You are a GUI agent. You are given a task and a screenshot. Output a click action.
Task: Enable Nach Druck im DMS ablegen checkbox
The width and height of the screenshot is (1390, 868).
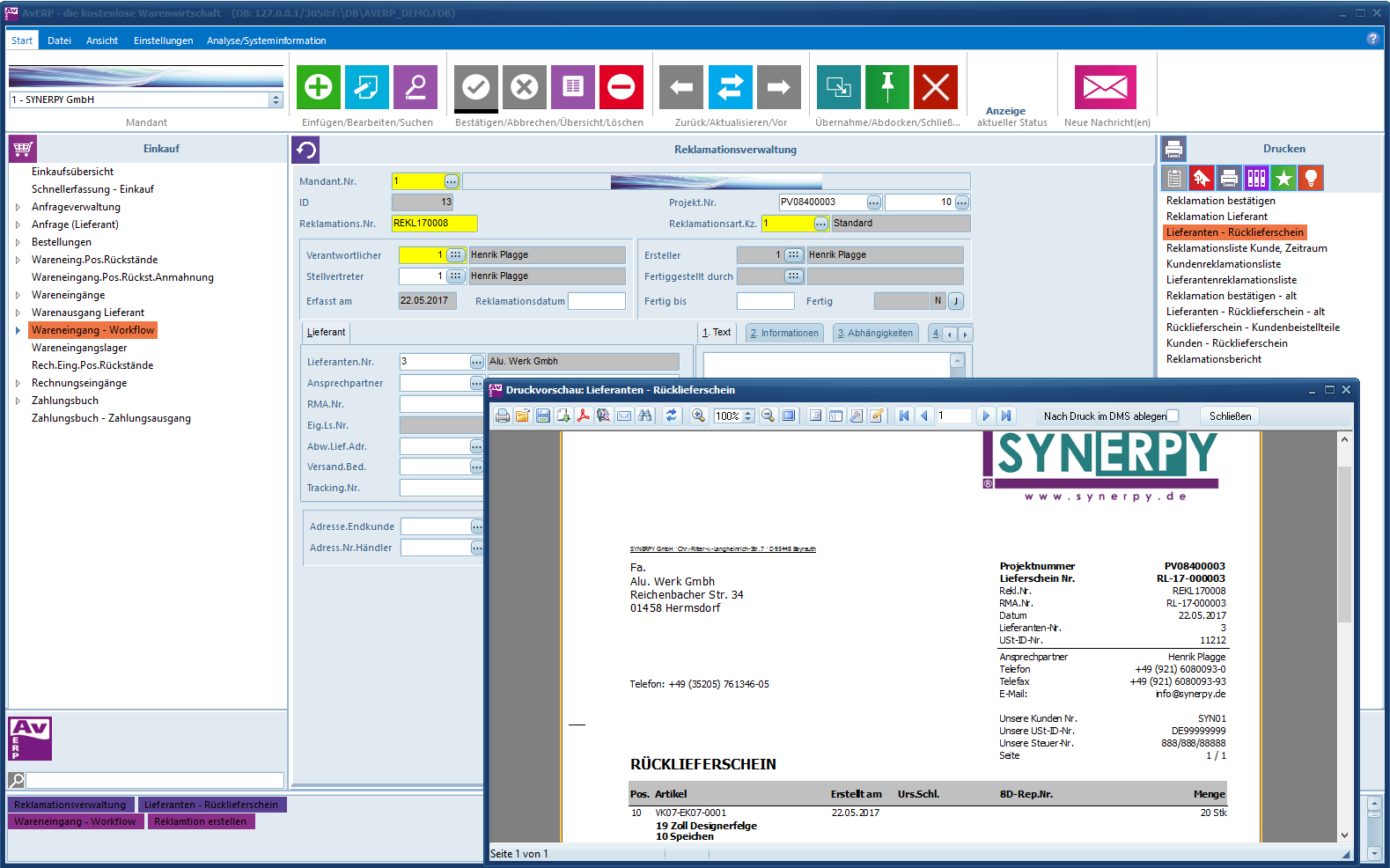[1173, 416]
